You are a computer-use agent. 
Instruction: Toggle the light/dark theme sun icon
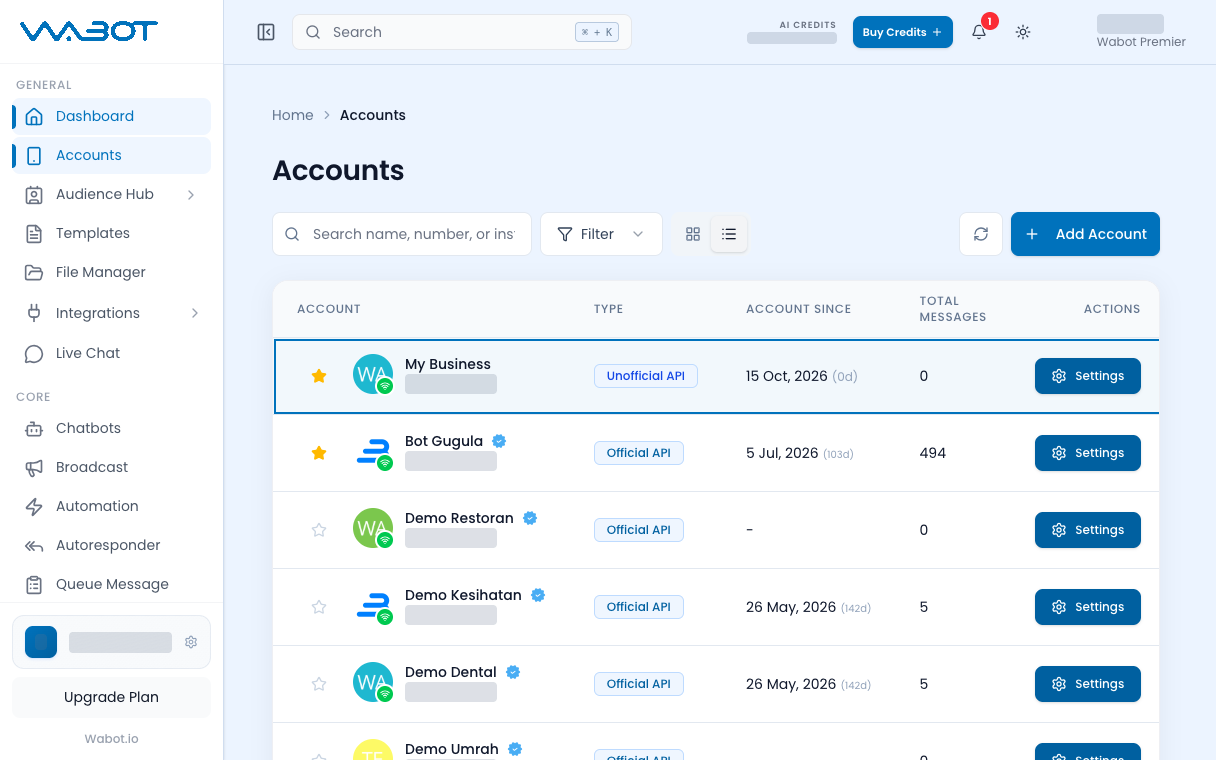point(1022,32)
